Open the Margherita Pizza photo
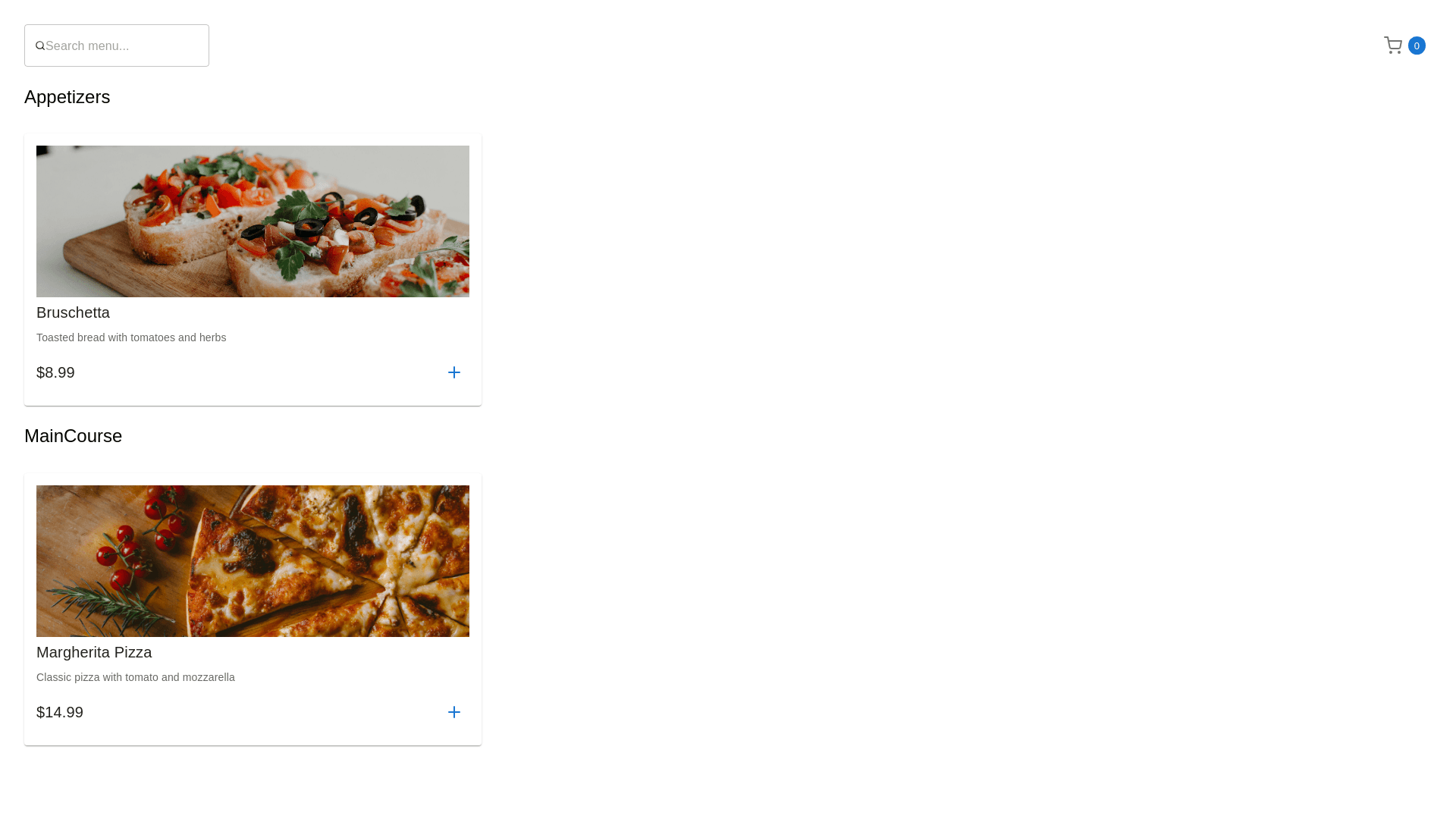1456x819 pixels. pos(253,561)
